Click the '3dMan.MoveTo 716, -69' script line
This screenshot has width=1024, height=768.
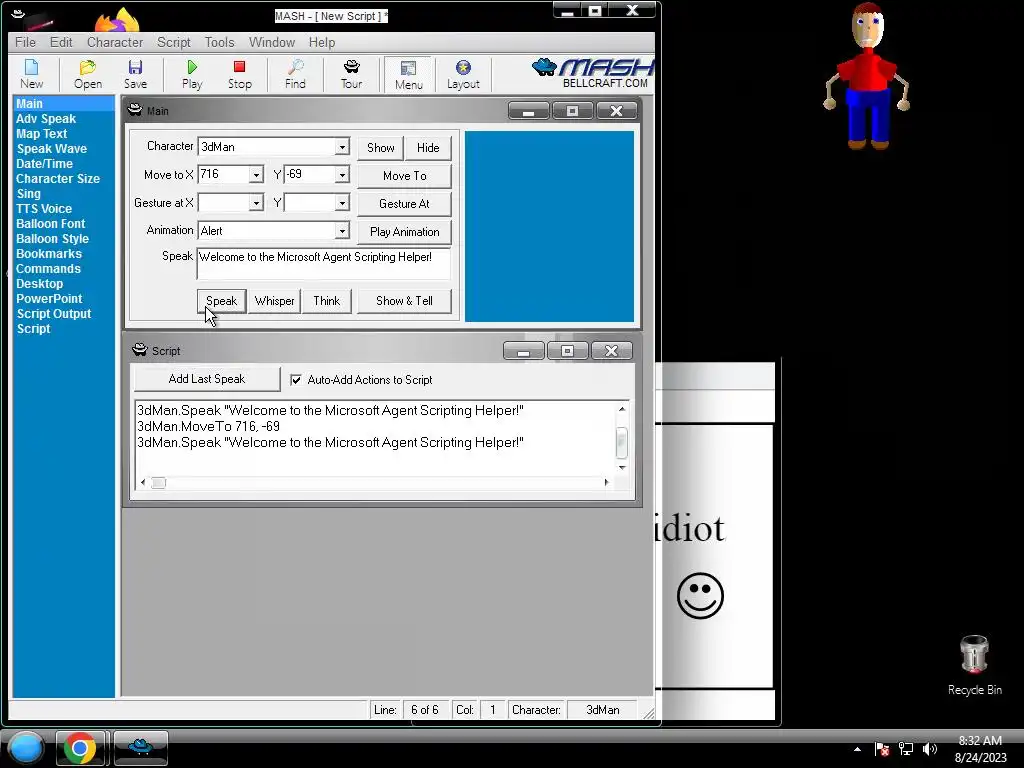208,426
